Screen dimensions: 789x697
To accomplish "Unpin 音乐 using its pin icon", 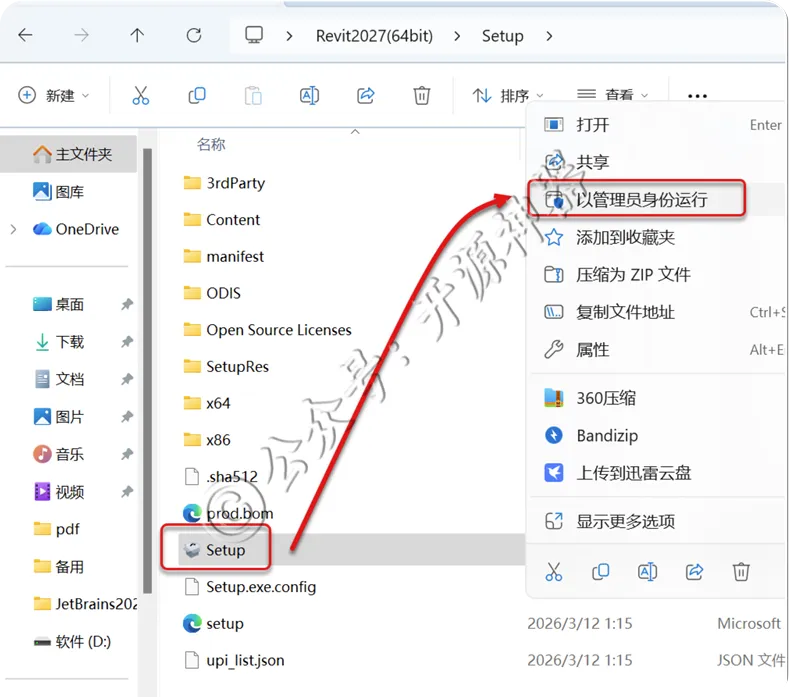I will pyautogui.click(x=127, y=454).
